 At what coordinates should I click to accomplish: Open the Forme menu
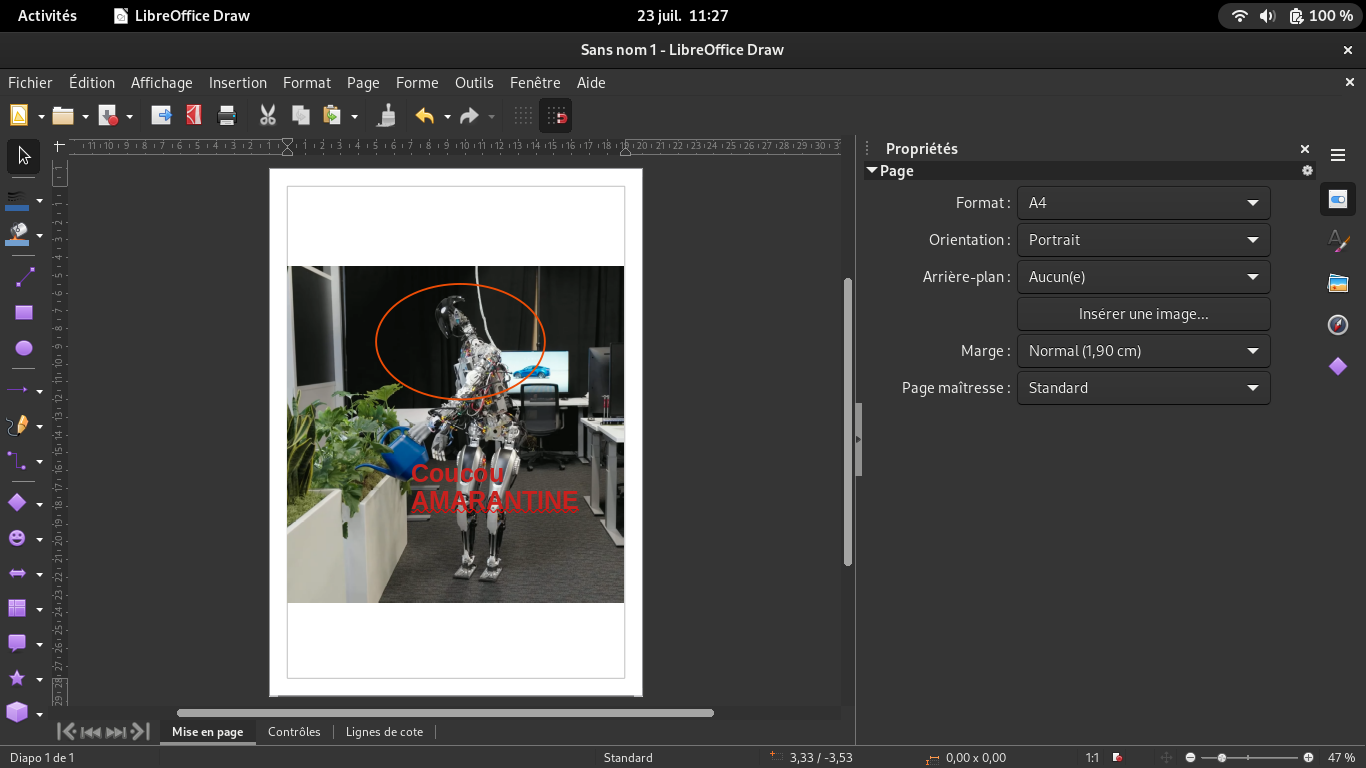coord(417,83)
